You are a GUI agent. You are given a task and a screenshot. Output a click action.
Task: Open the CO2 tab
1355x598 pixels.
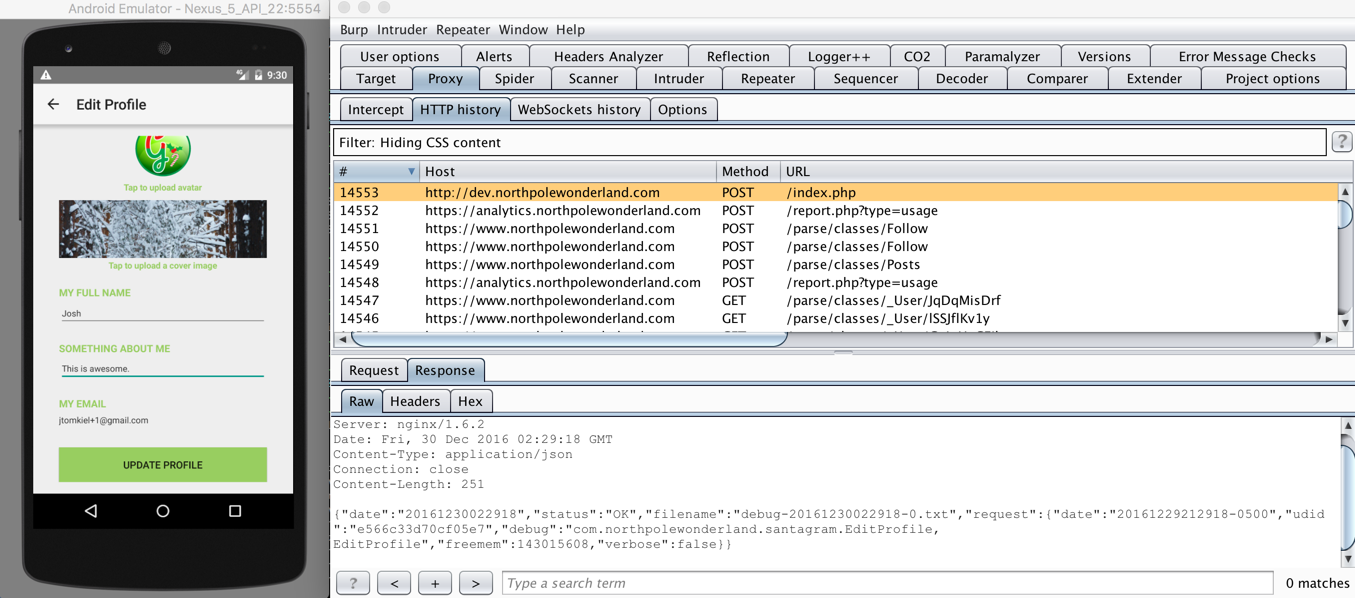pyautogui.click(x=917, y=56)
